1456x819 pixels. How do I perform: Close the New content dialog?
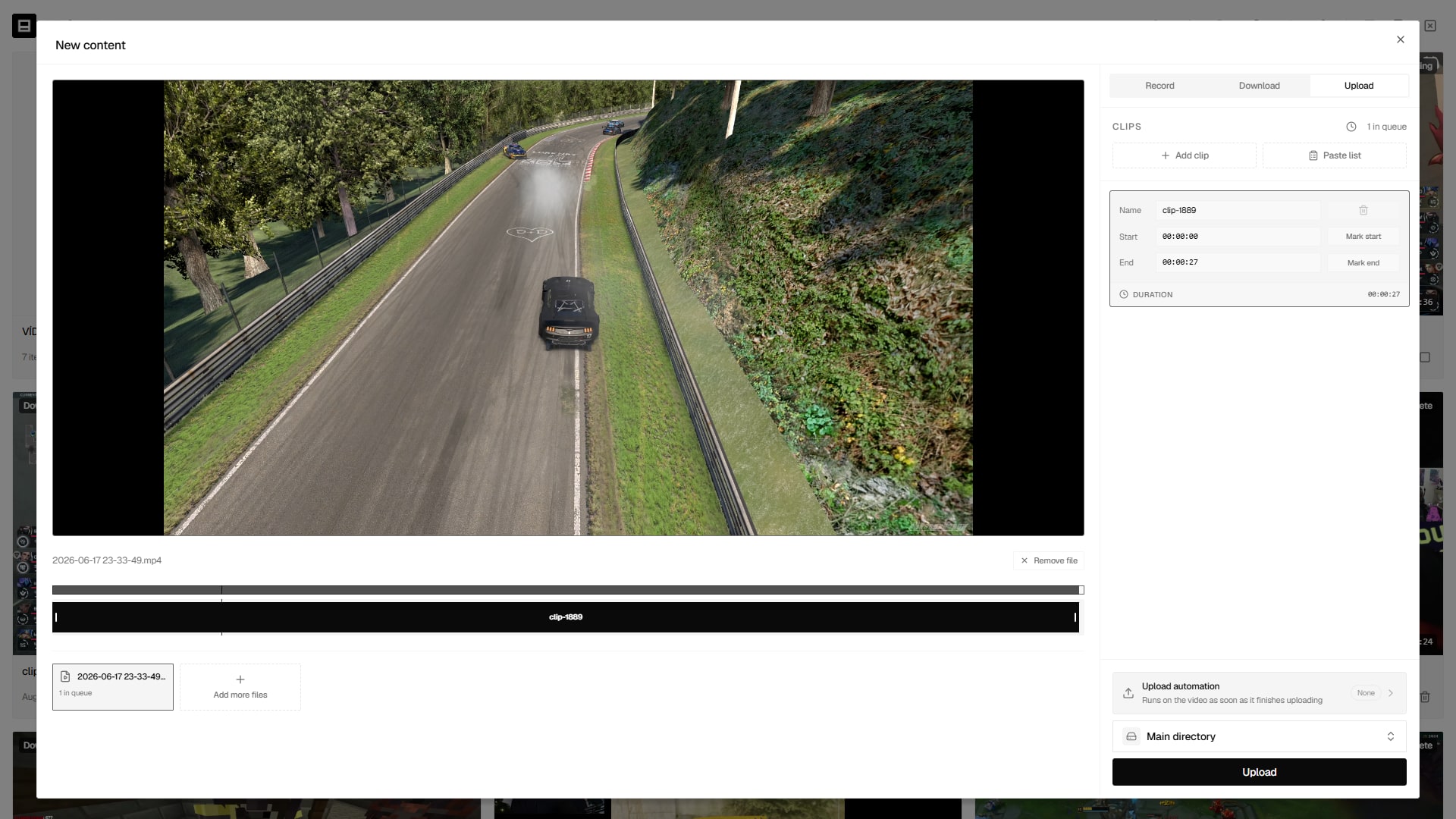click(1400, 39)
